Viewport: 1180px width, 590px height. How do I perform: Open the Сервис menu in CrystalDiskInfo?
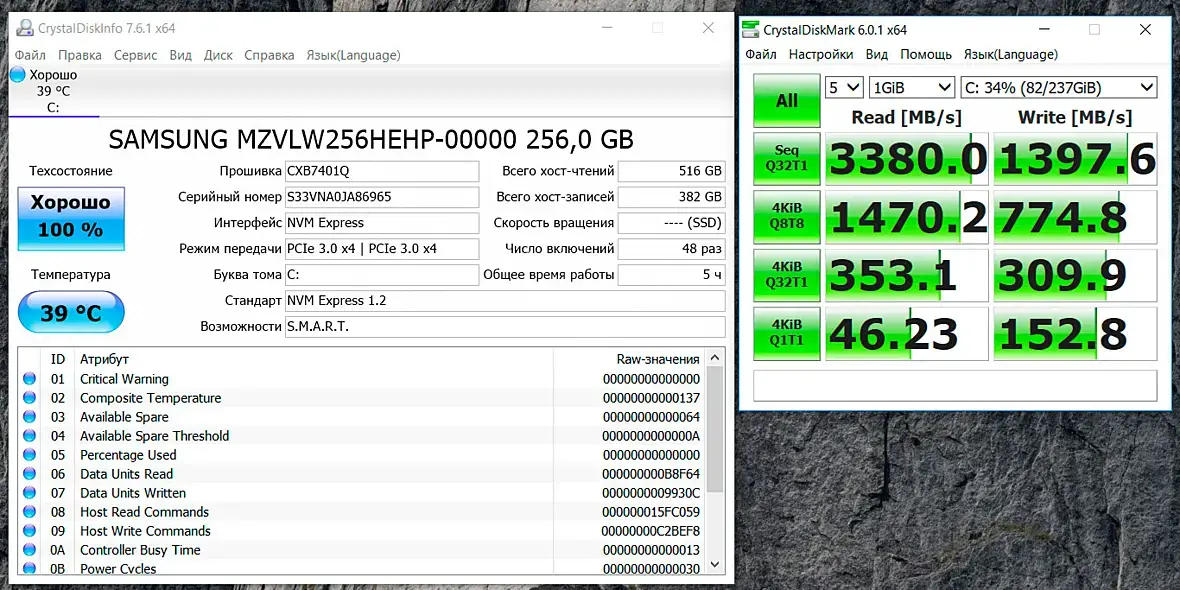tap(135, 55)
